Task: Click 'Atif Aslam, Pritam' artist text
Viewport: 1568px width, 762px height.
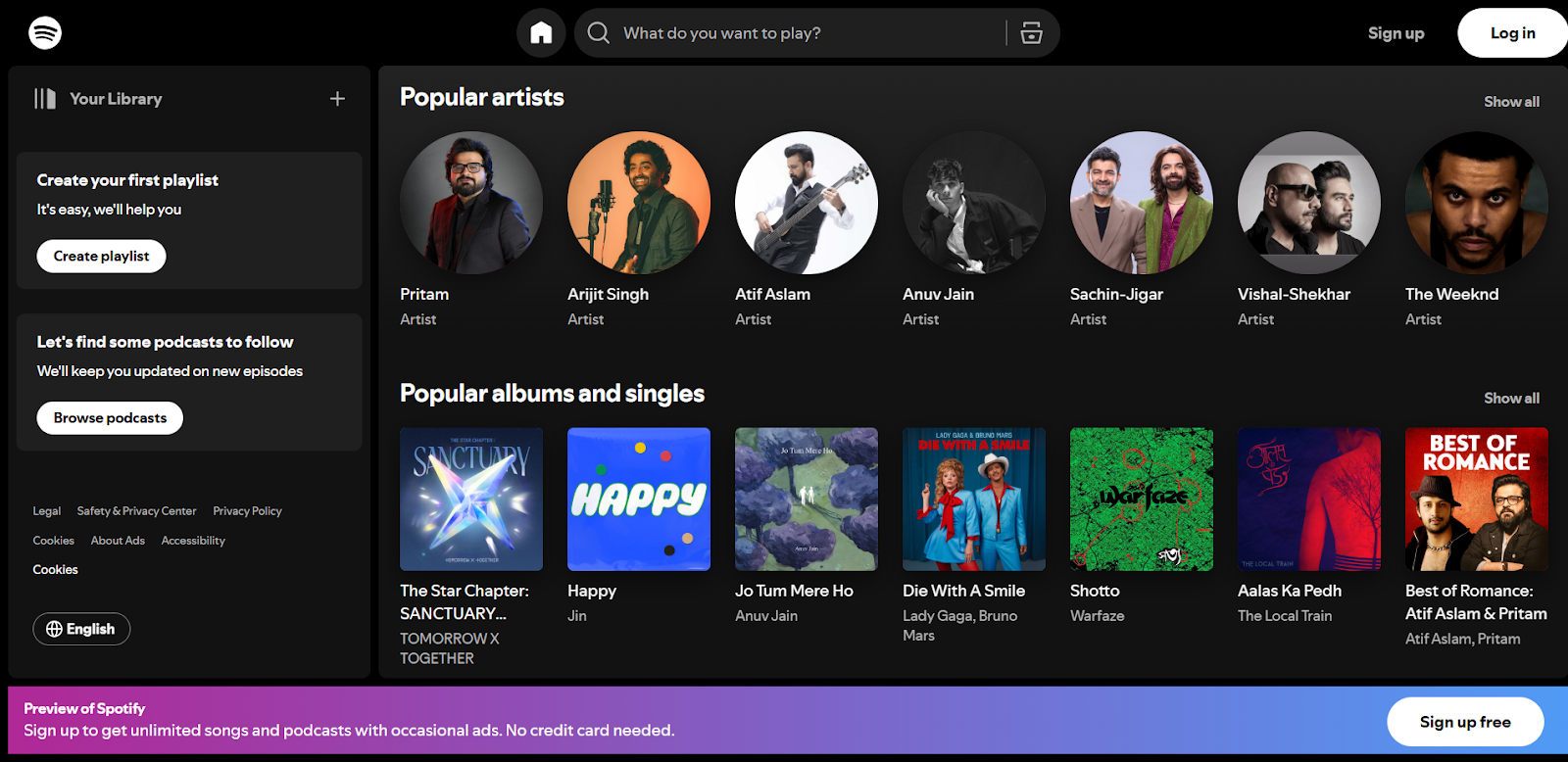Action: coord(1463,639)
